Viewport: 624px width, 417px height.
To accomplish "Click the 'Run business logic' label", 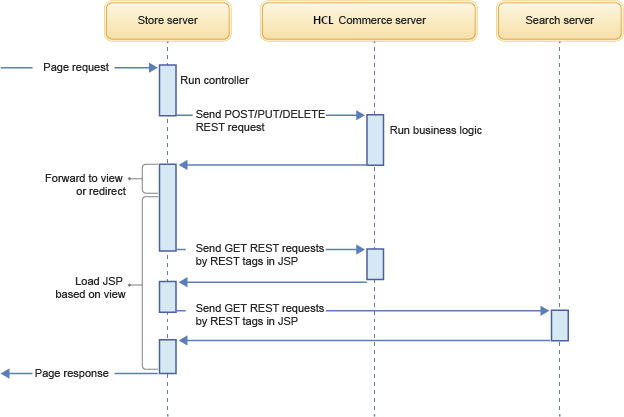I will (436, 130).
